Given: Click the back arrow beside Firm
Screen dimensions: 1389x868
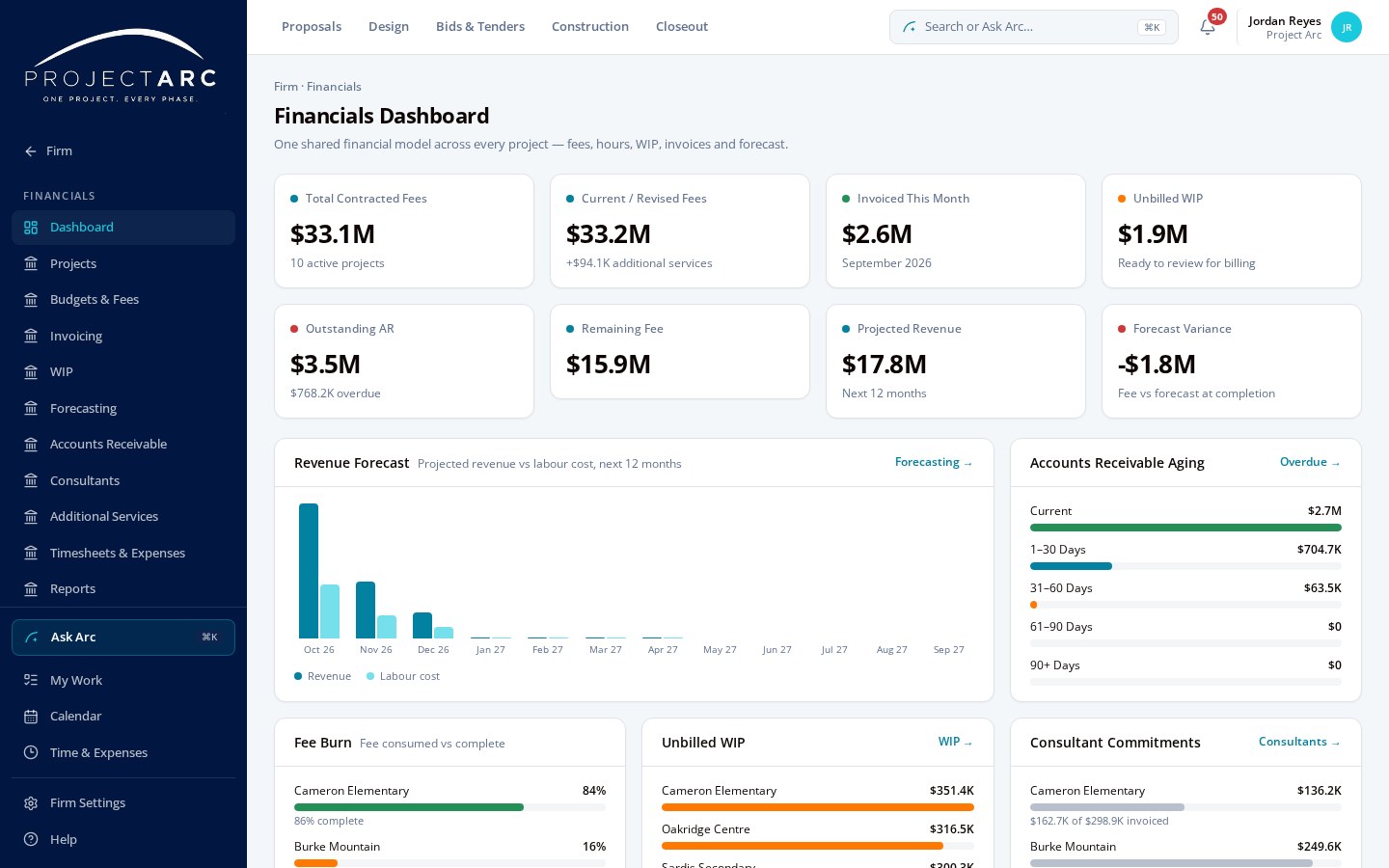Looking at the screenshot, I should [x=31, y=151].
